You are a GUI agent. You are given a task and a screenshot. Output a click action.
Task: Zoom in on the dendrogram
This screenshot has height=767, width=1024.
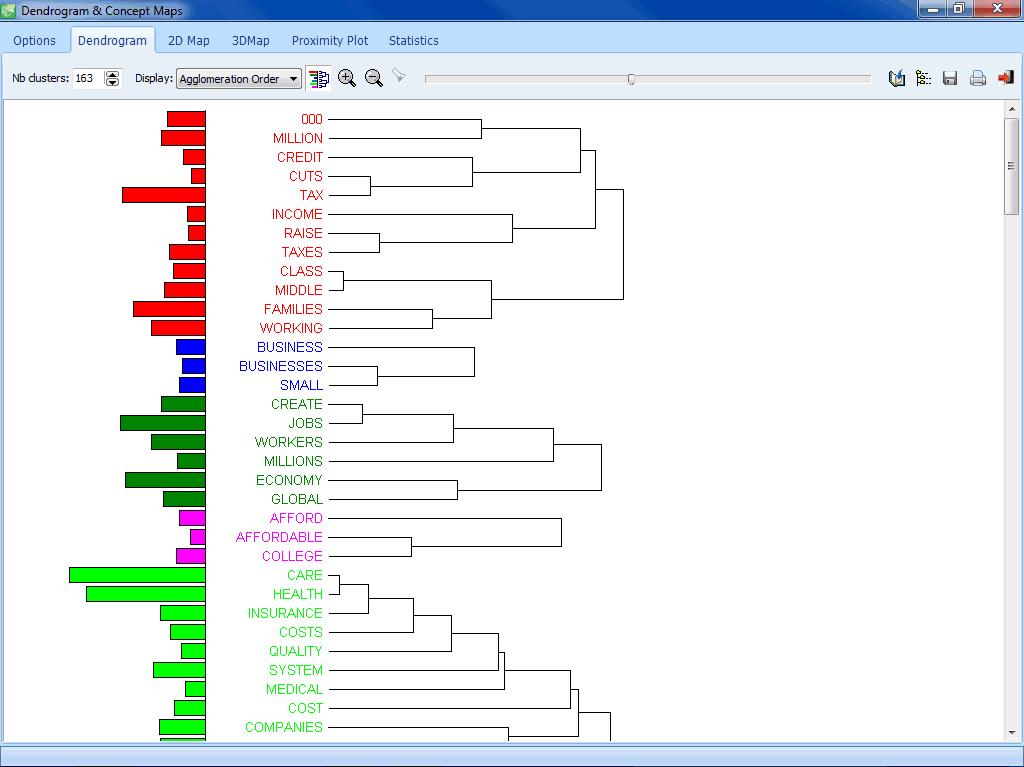347,78
